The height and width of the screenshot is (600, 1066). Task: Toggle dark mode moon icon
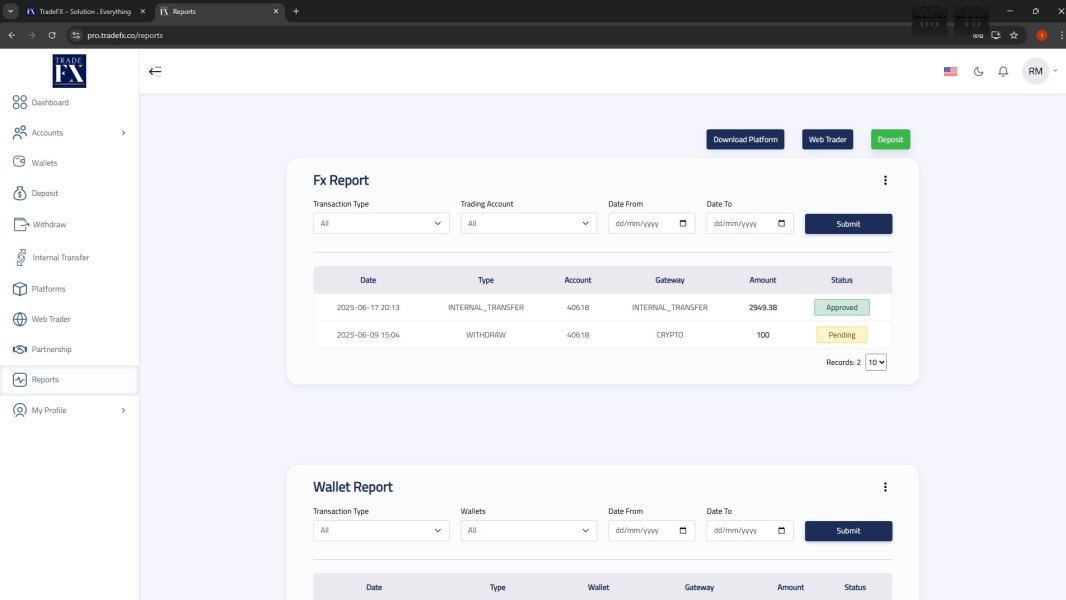[978, 71]
